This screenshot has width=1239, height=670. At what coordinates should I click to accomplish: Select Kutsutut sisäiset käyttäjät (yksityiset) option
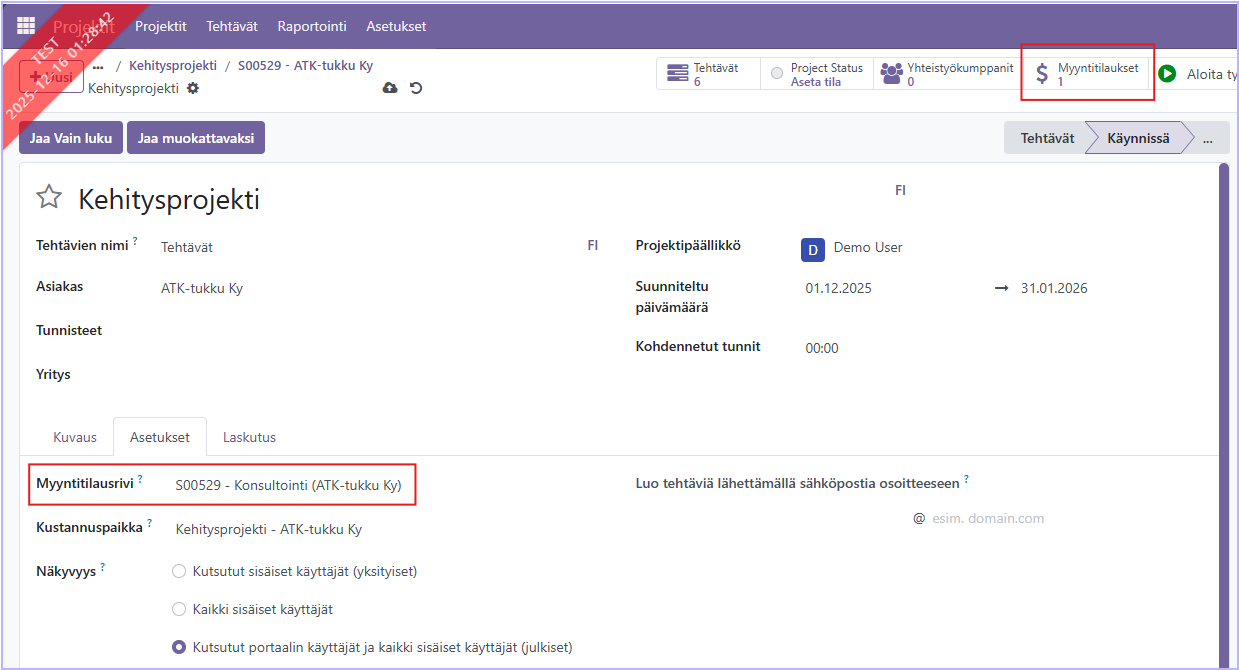pos(179,571)
